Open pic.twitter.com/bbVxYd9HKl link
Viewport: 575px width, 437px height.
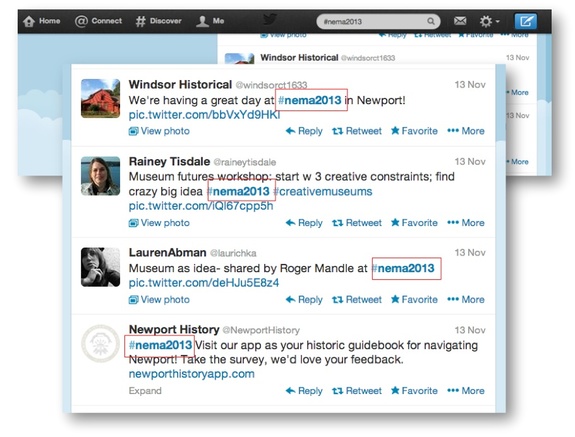pyautogui.click(x=204, y=115)
